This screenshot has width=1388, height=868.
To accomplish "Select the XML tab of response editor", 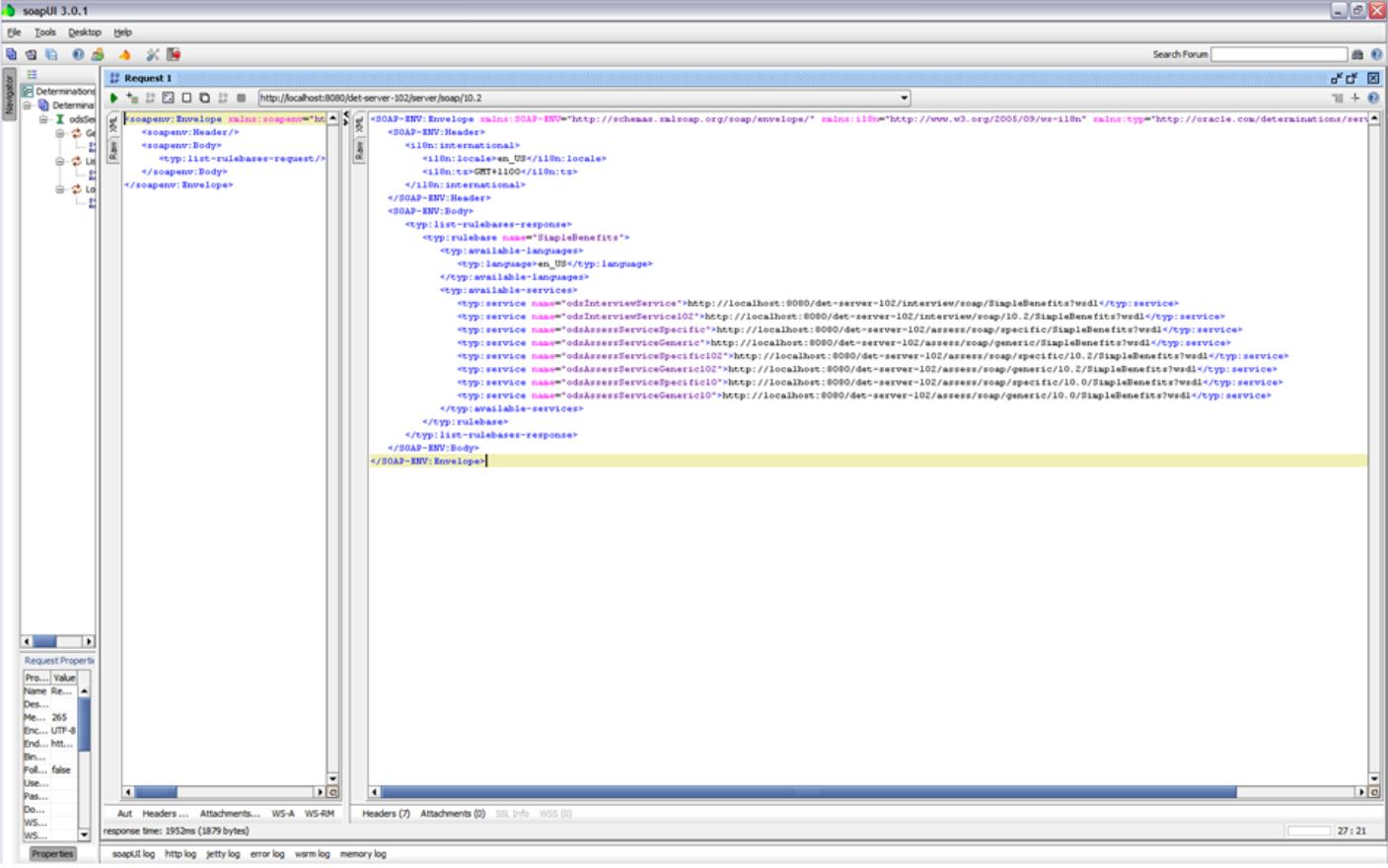I will (359, 125).
